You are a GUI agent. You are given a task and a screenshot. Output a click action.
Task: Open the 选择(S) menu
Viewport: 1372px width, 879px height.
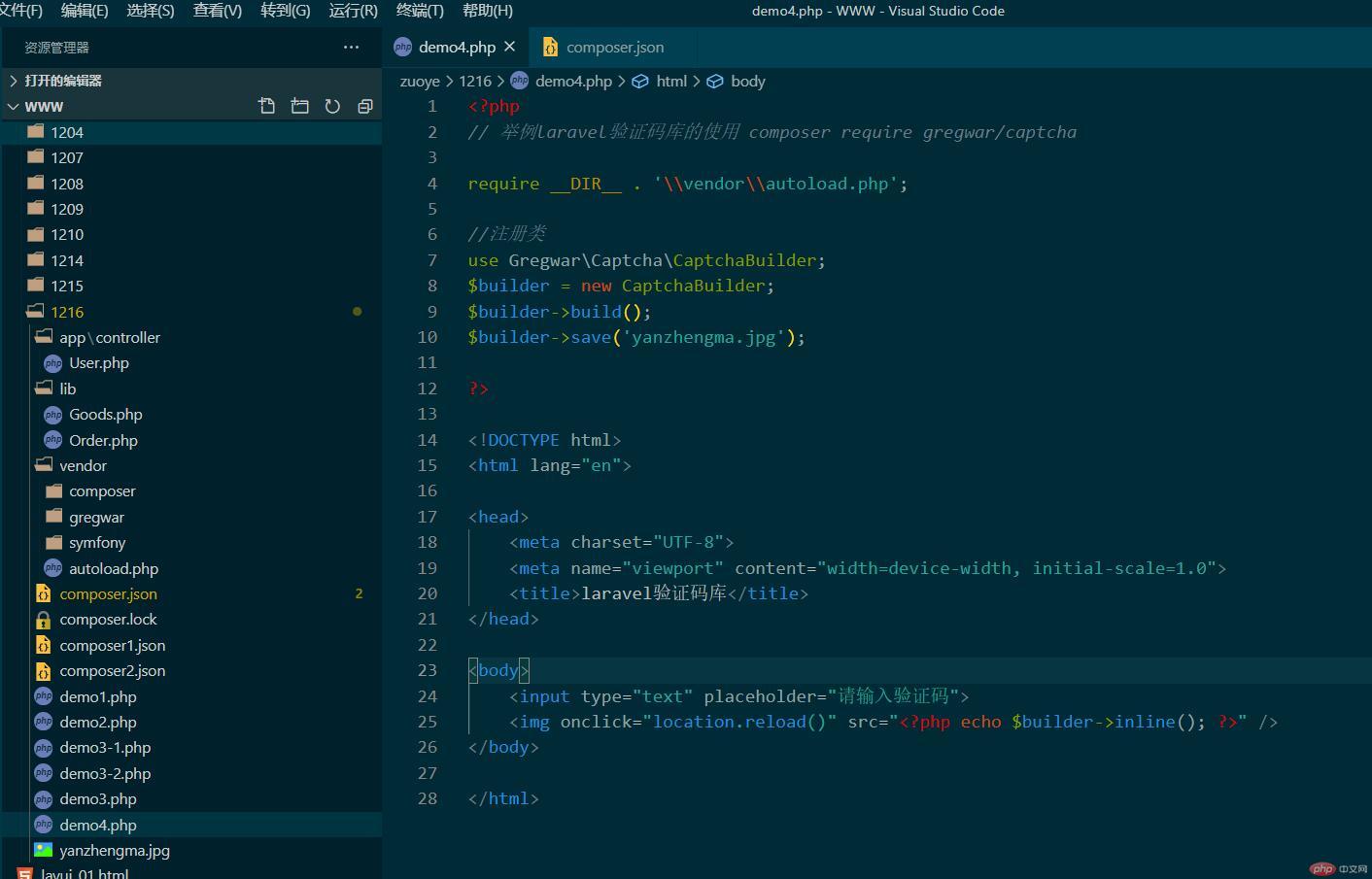click(x=151, y=11)
